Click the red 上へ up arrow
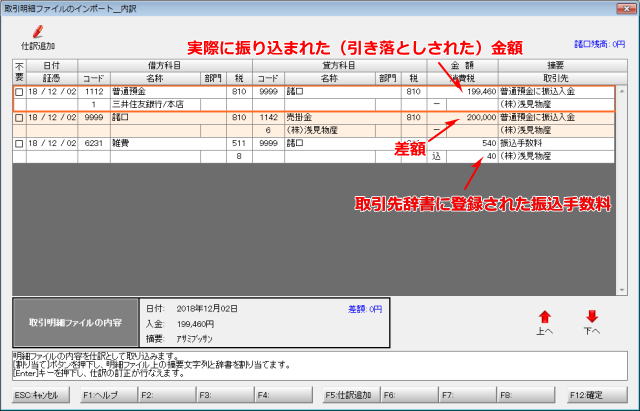Viewport: 640px width, 411px height. tap(544, 317)
